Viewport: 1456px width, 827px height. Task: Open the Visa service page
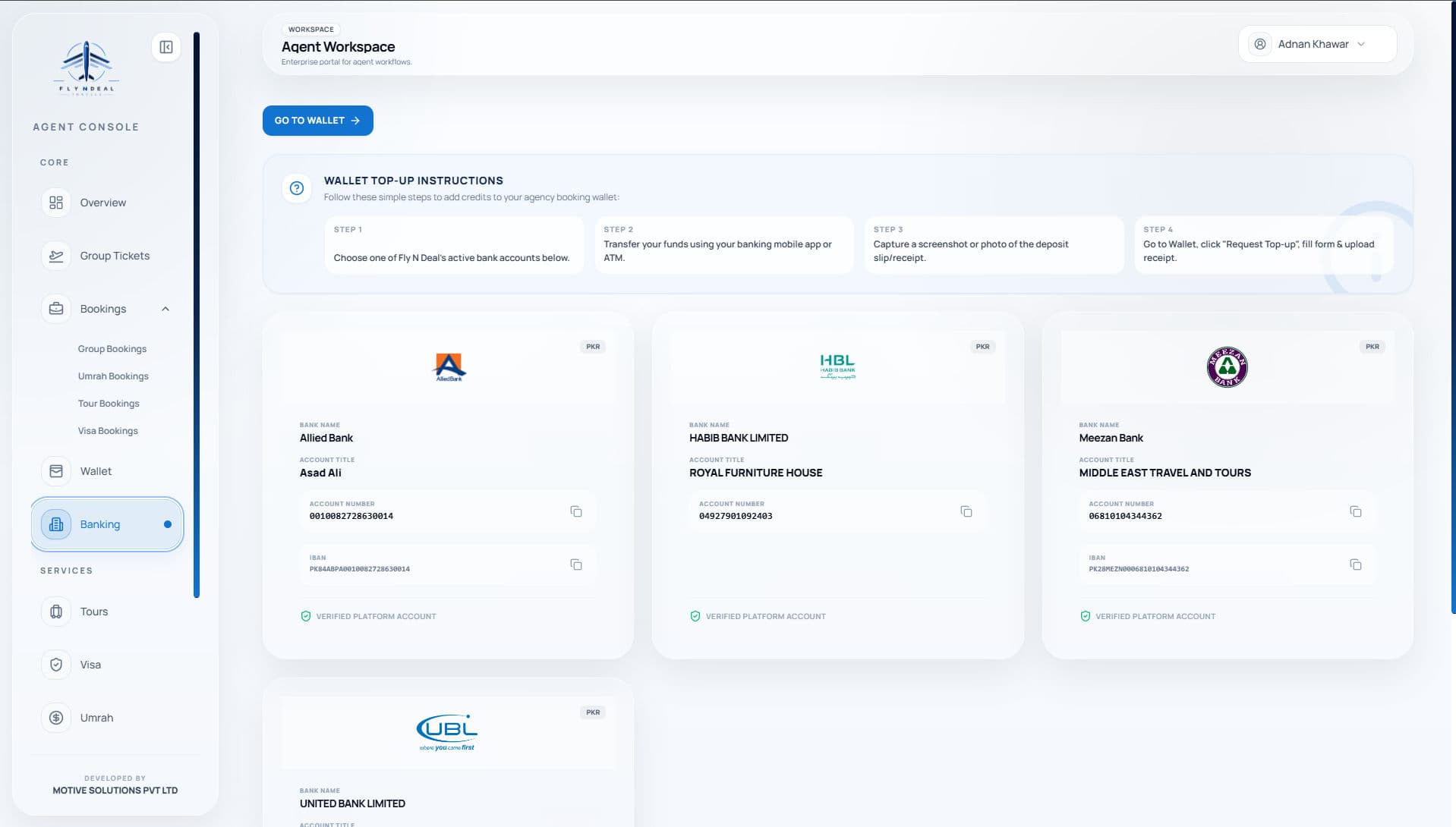click(106, 665)
